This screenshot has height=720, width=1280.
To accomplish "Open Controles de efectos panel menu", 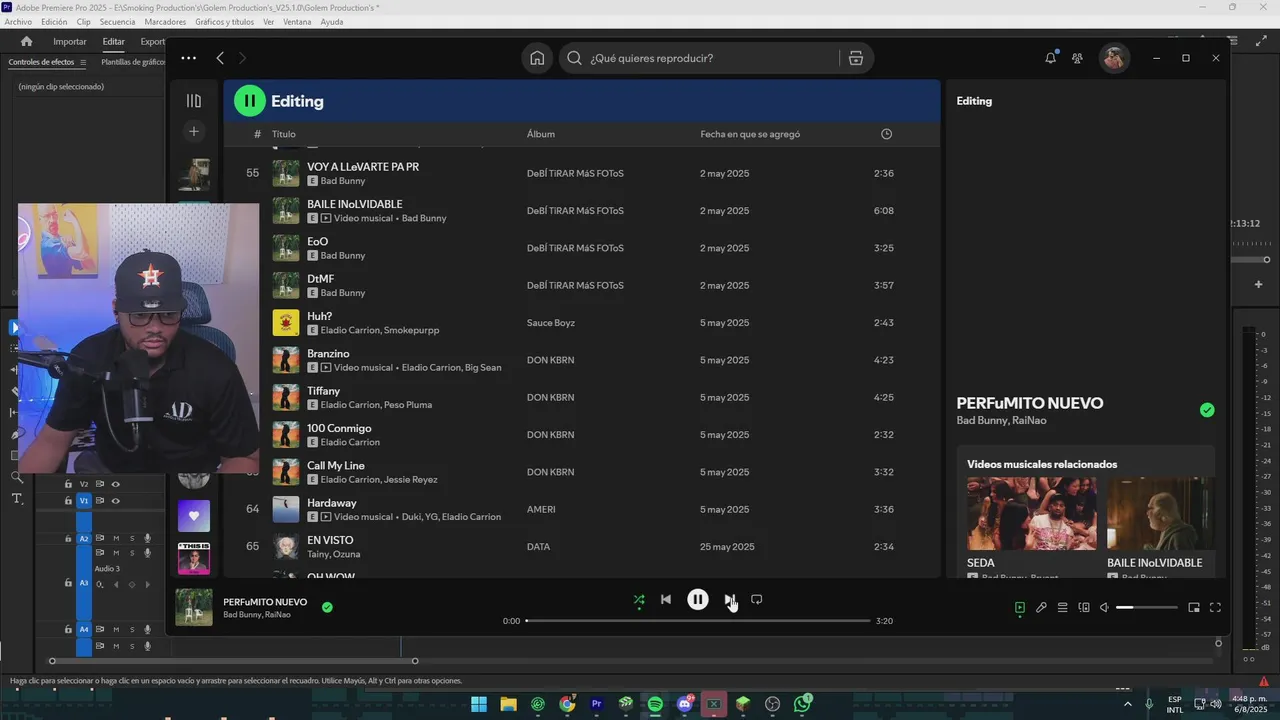I will (x=83, y=62).
